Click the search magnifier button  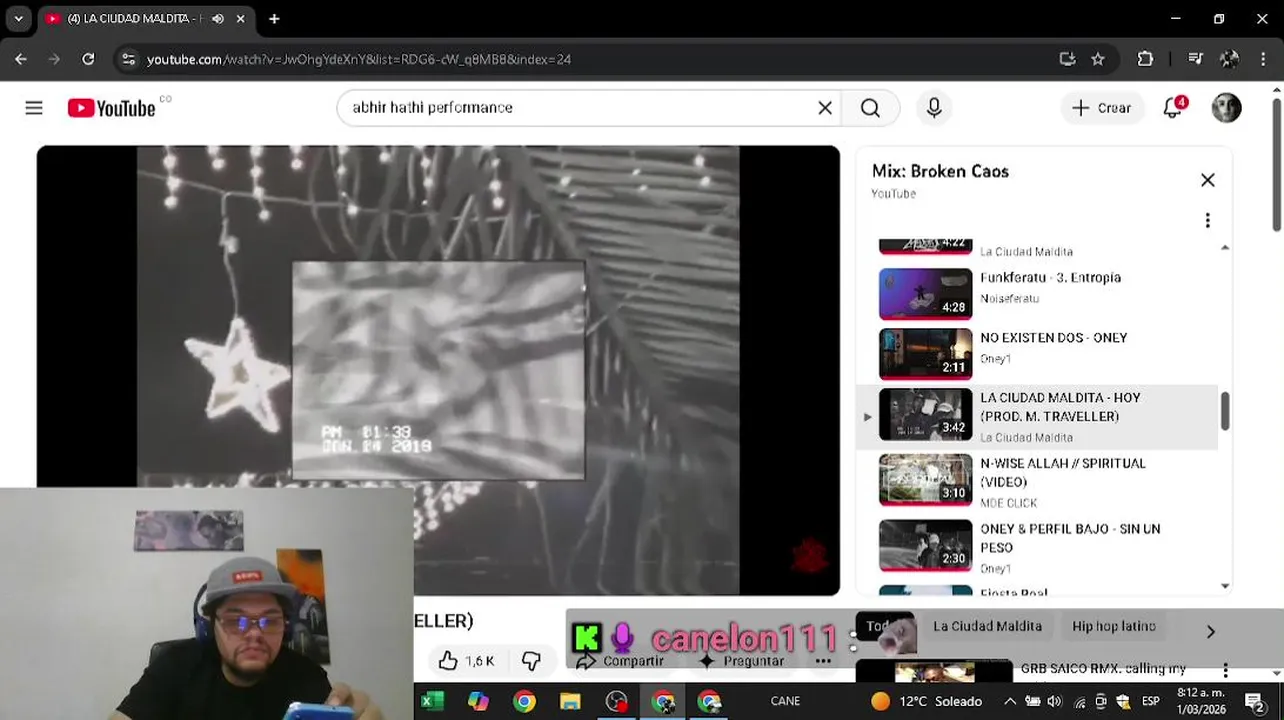click(870, 107)
